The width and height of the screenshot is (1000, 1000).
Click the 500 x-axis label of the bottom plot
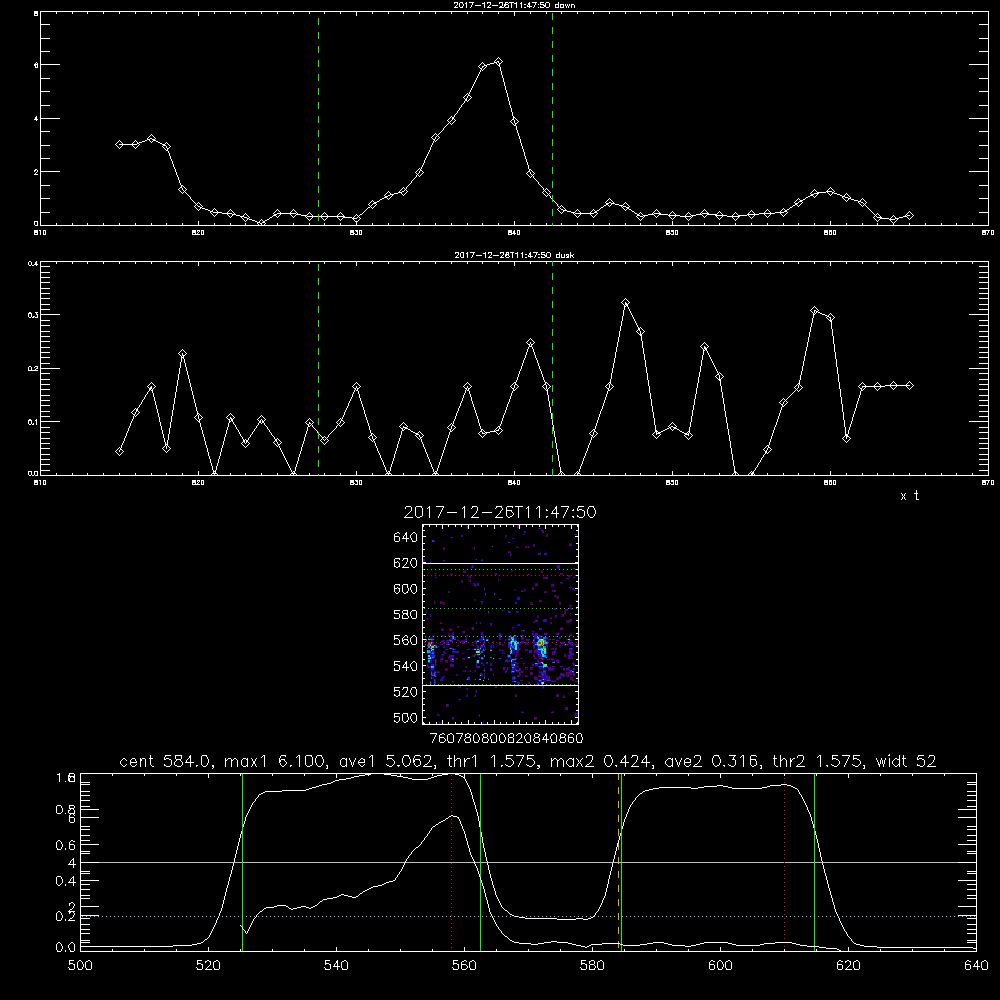80,966
